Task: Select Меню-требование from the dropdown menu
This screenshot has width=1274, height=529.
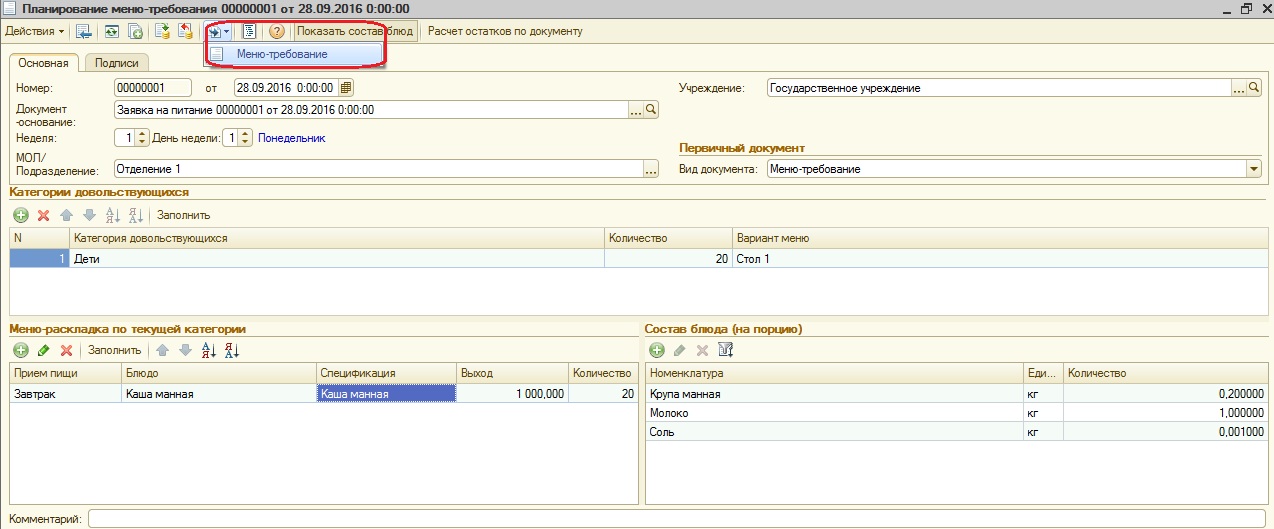Action: coord(281,54)
